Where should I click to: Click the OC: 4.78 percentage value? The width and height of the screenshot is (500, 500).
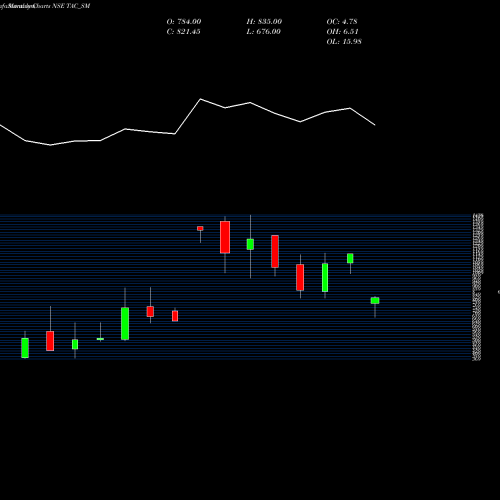click(342, 22)
